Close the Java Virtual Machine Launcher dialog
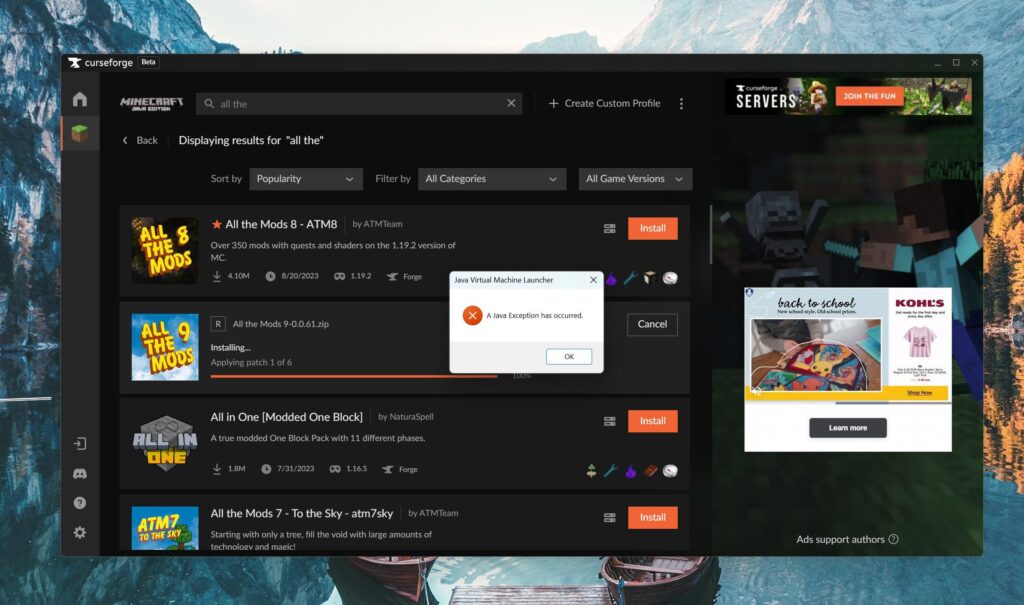 pyautogui.click(x=593, y=280)
